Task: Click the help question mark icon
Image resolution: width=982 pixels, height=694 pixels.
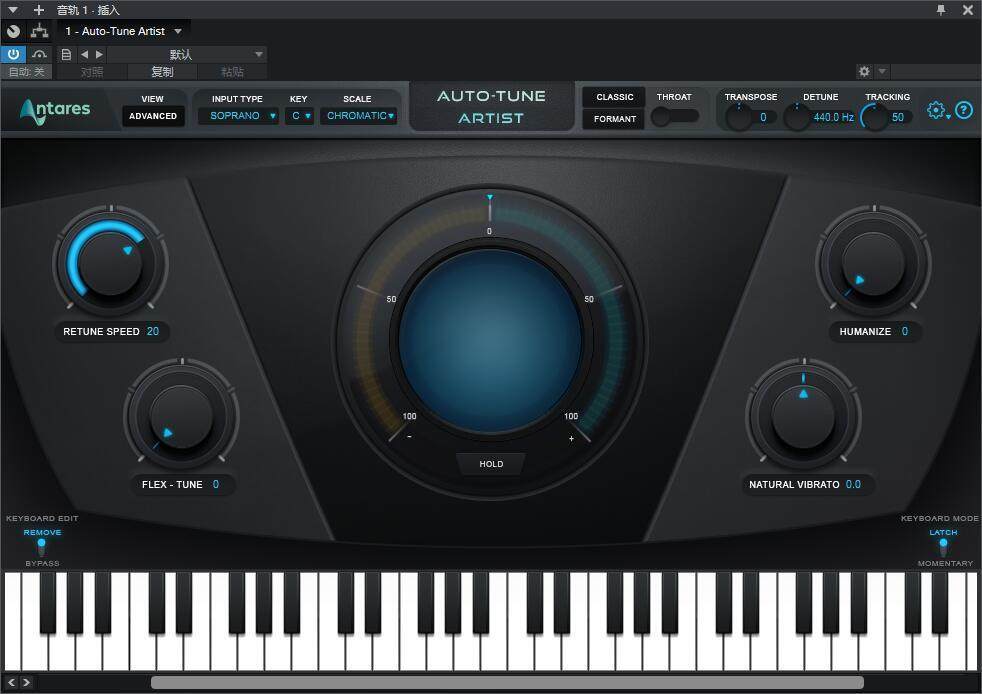Action: (963, 110)
